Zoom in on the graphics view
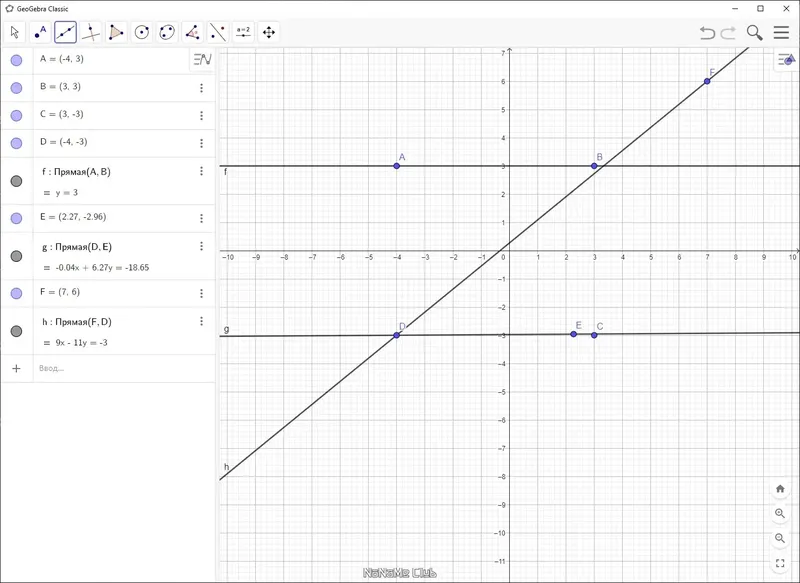The image size is (800, 583). click(x=780, y=513)
